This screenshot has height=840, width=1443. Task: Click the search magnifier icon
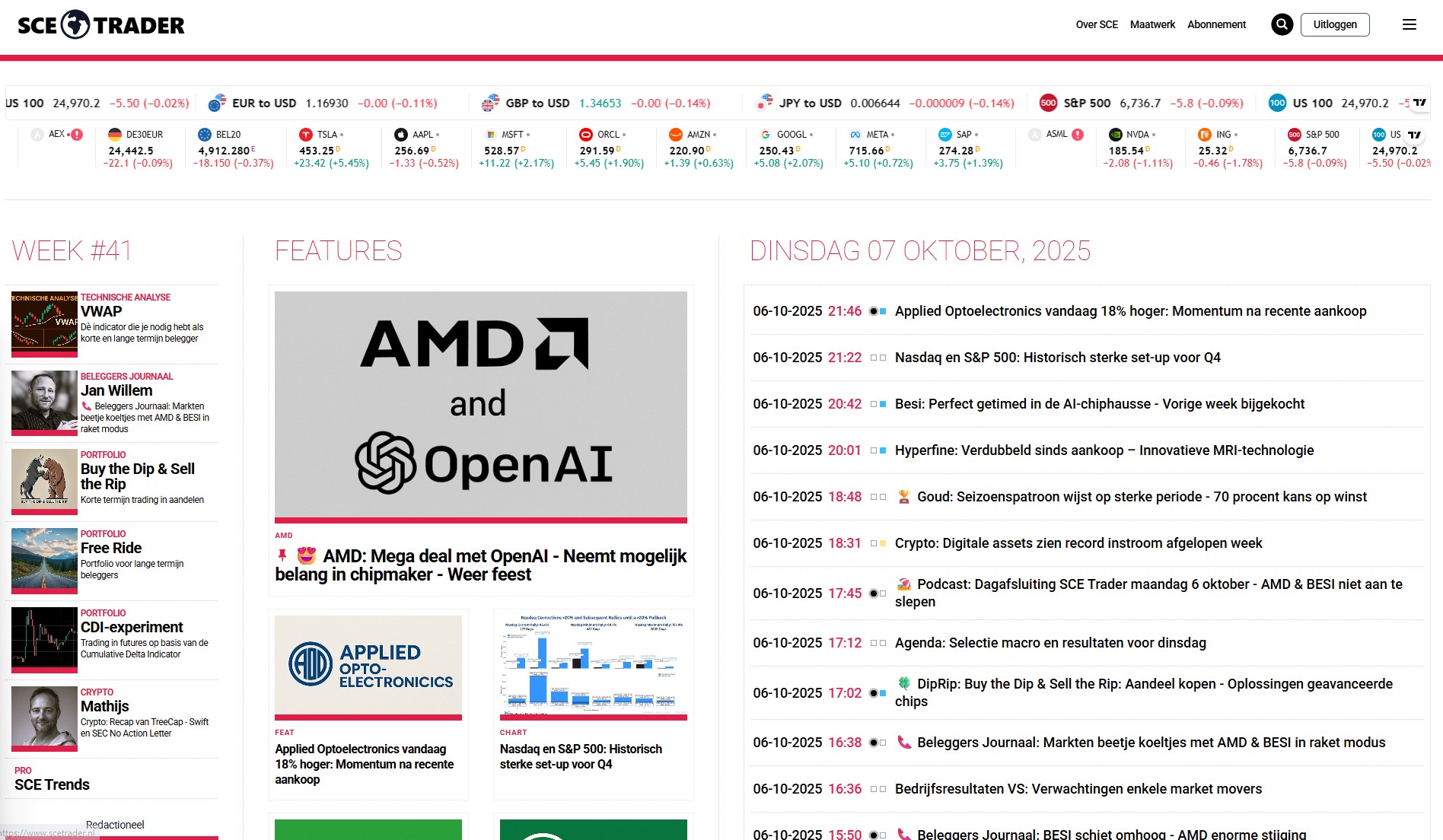point(1282,24)
